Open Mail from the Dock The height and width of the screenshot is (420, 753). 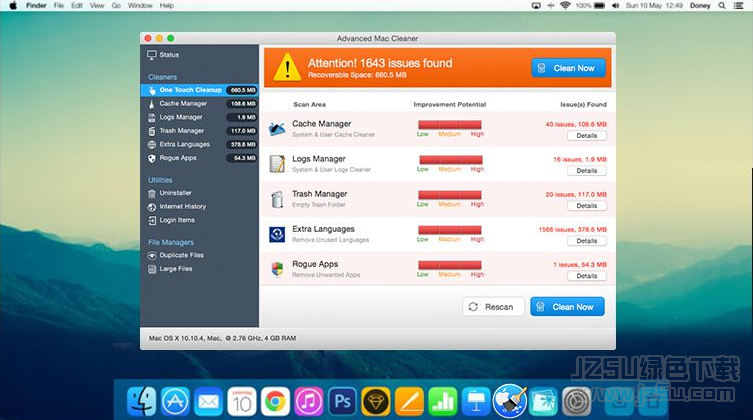tap(208, 401)
